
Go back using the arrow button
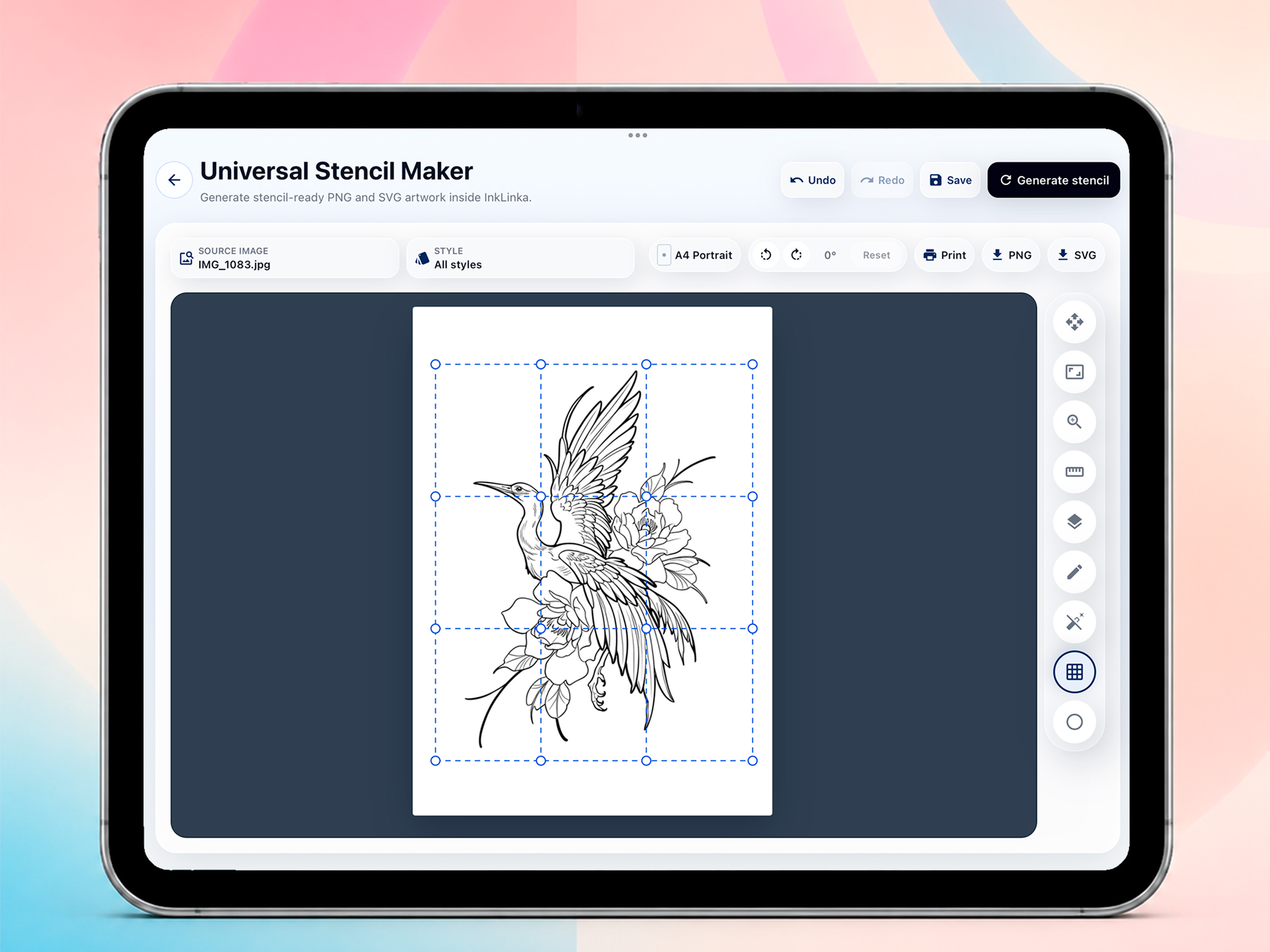click(x=174, y=180)
